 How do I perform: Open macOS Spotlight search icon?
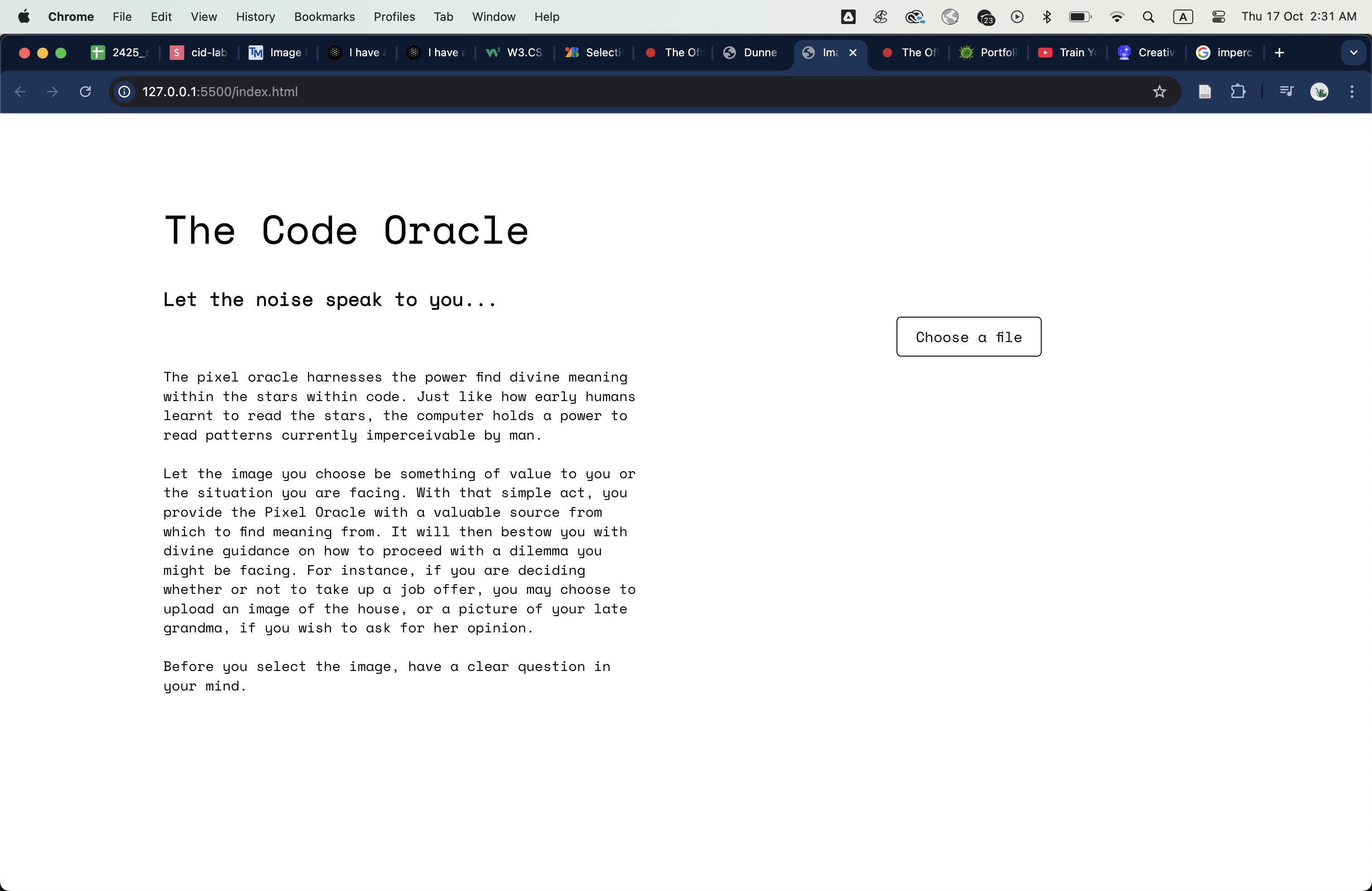point(1148,17)
